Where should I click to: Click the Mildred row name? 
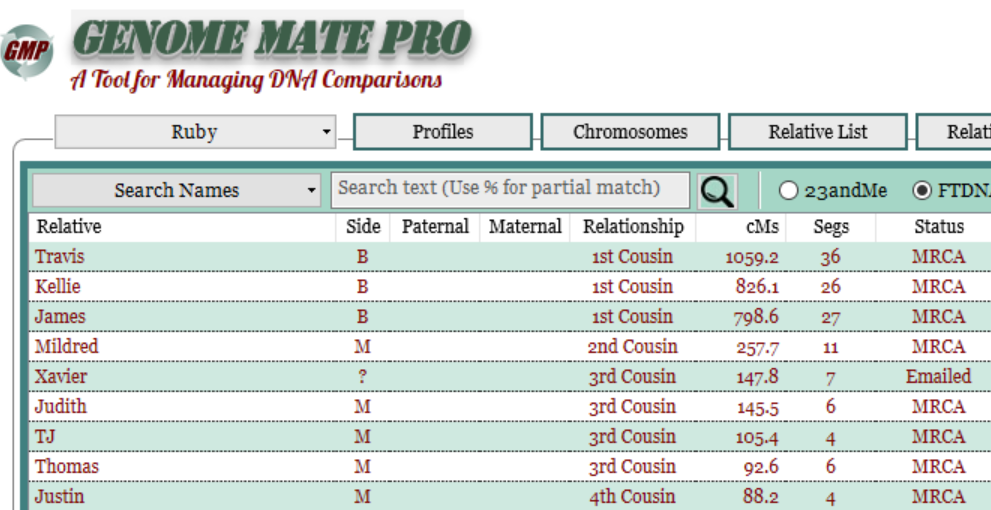point(67,347)
